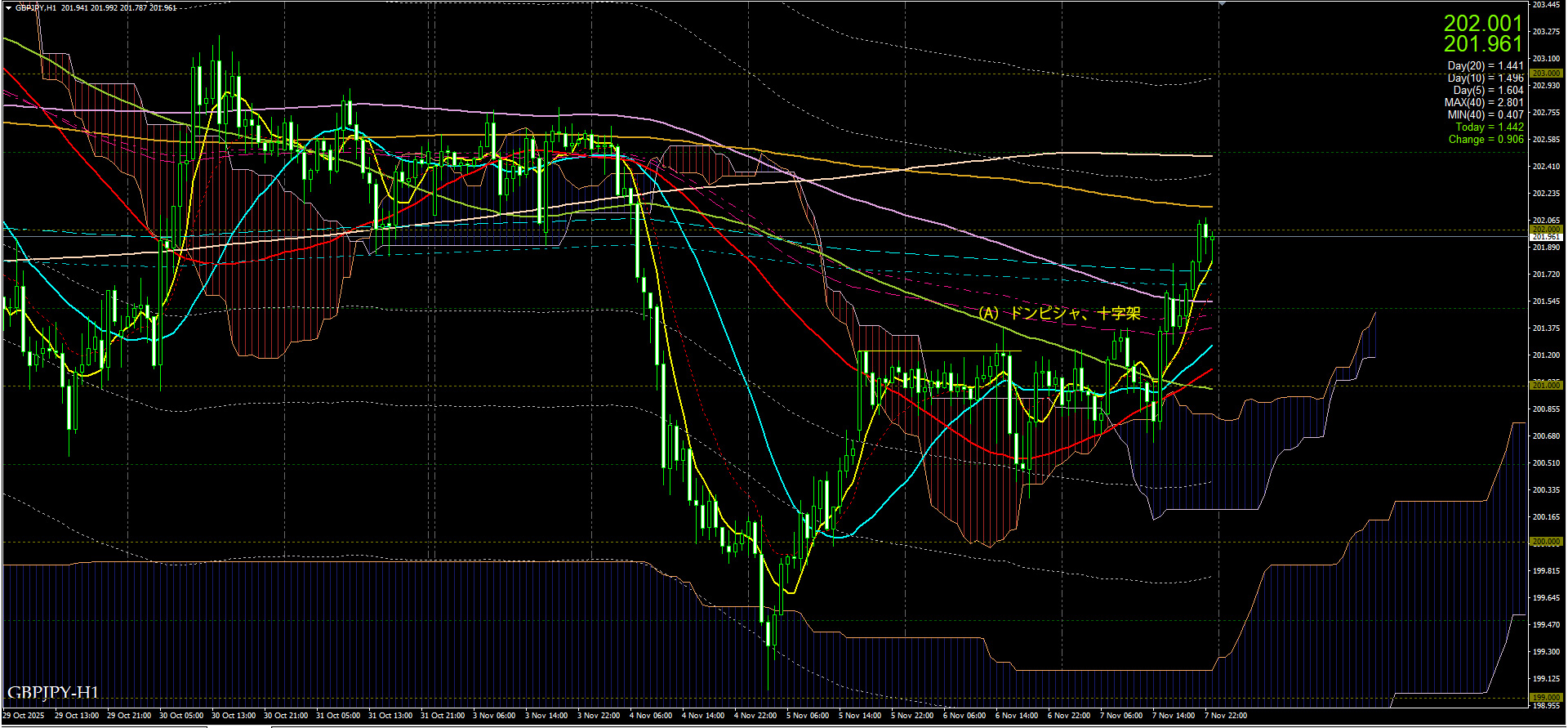Click the green Change = 0.906 label
Screen dimensions: 1568x728
click(1486, 140)
